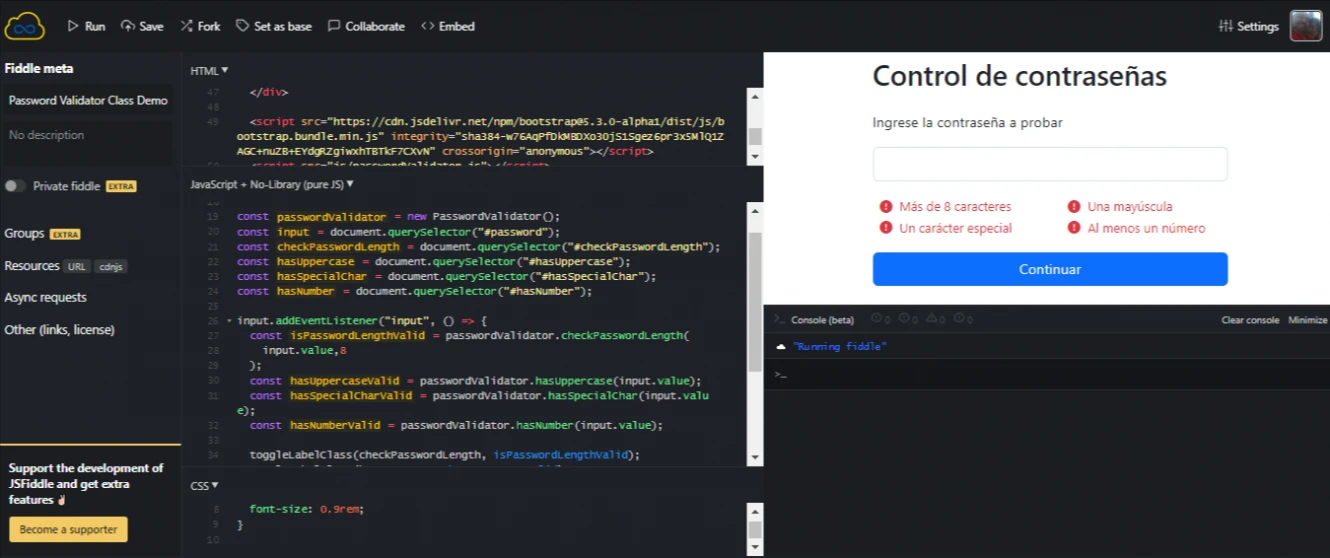Edit the fiddle title field
1330x558 pixels.
(x=88, y=101)
